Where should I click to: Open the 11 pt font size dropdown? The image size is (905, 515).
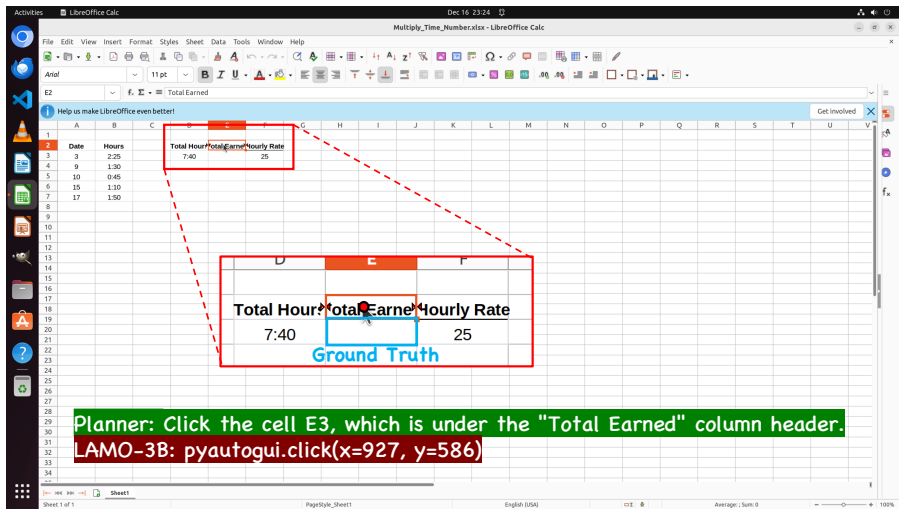click(x=185, y=74)
